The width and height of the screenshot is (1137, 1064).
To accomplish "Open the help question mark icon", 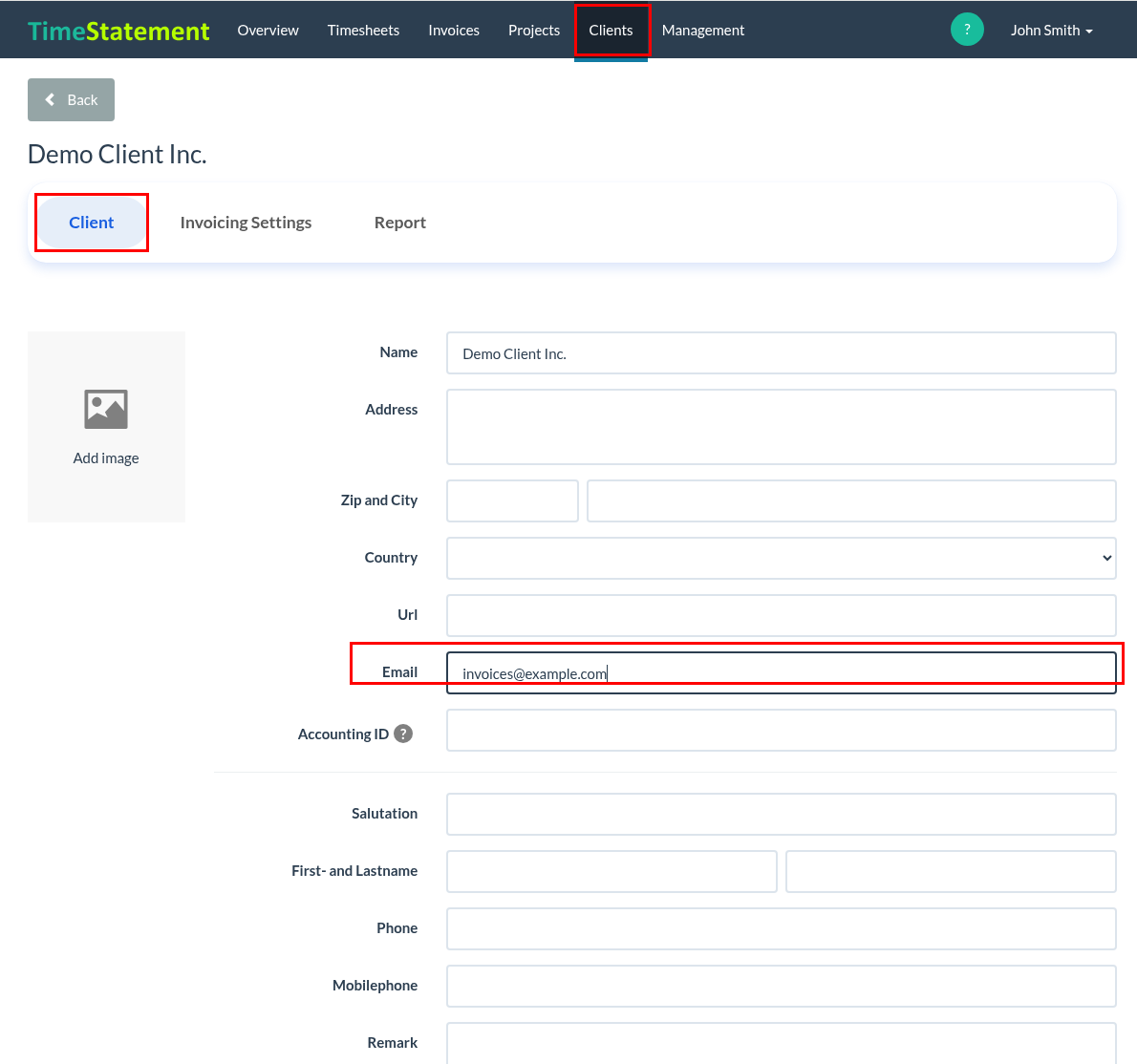I will [x=967, y=30].
